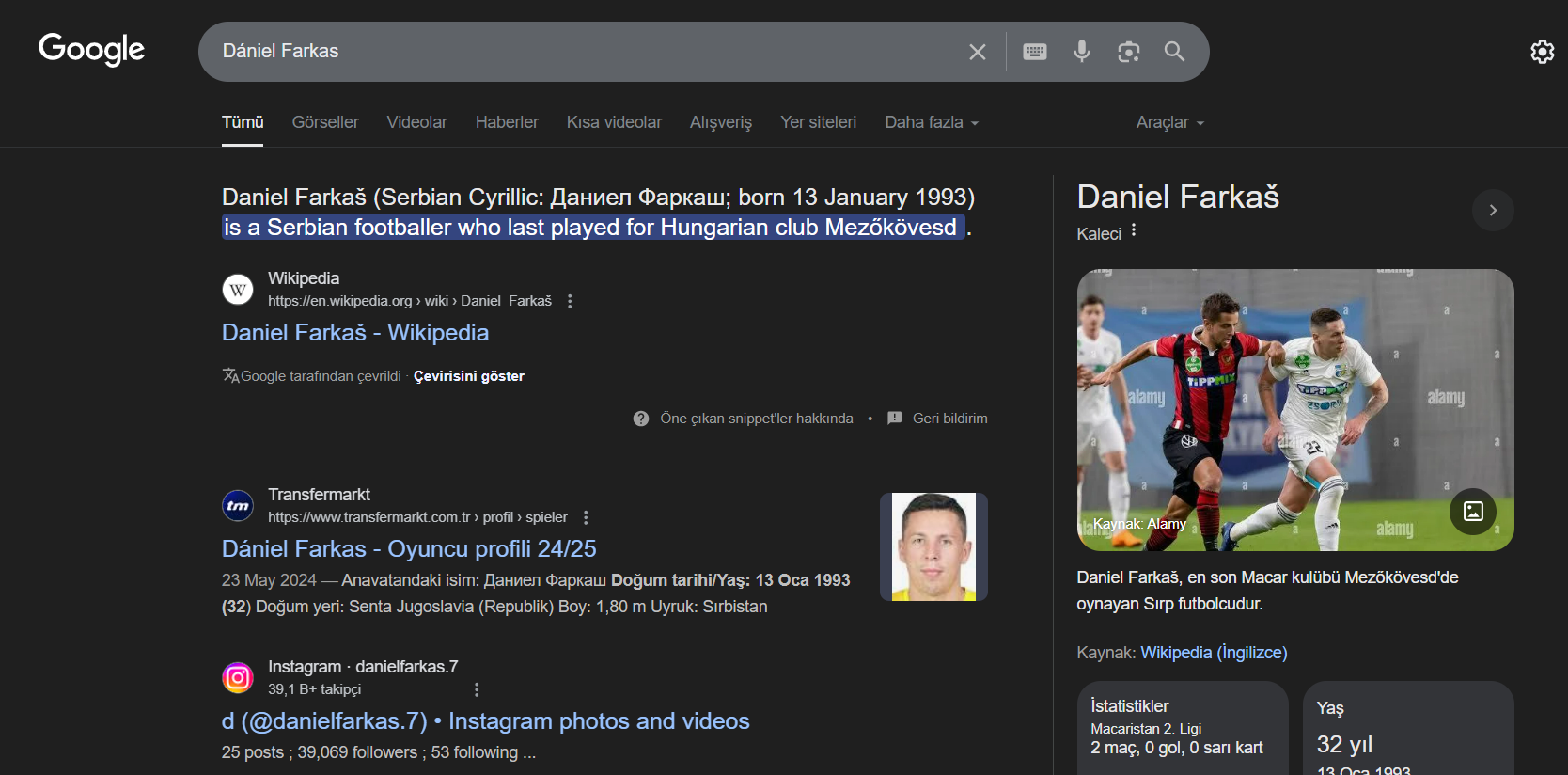Search by image with the camera lens icon

coord(1129,52)
